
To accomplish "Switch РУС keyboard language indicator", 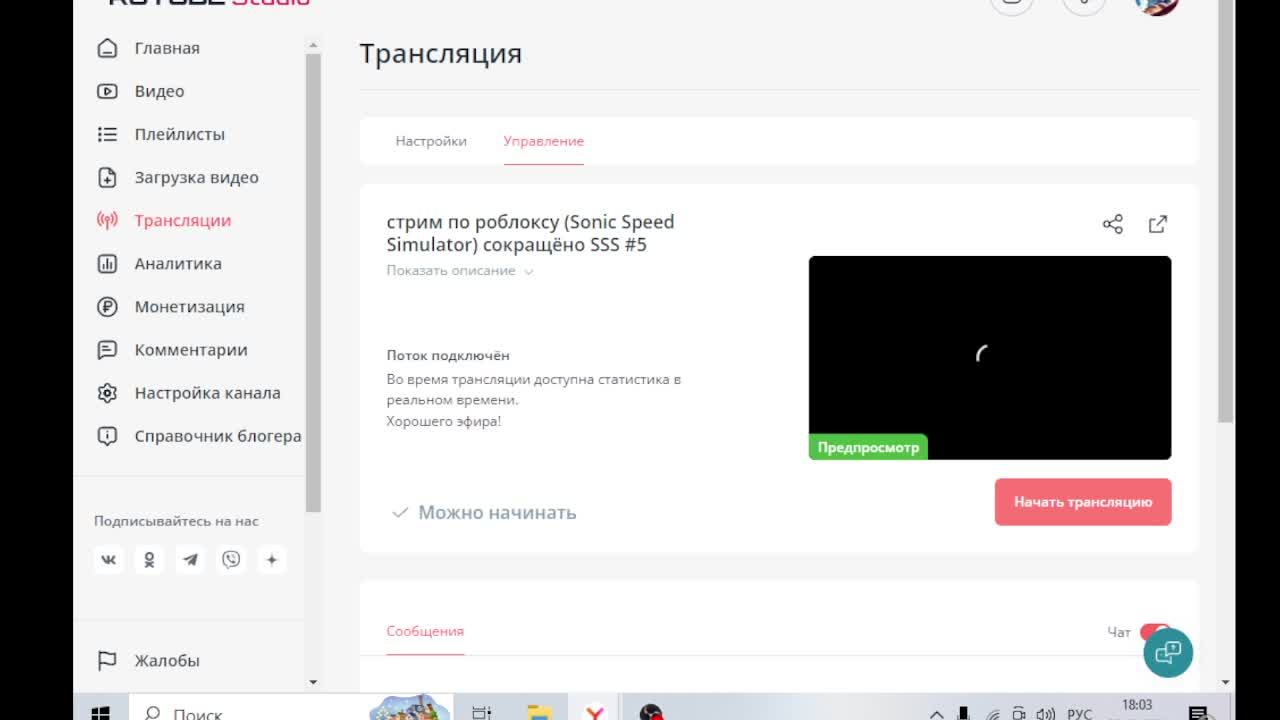I will point(1080,714).
